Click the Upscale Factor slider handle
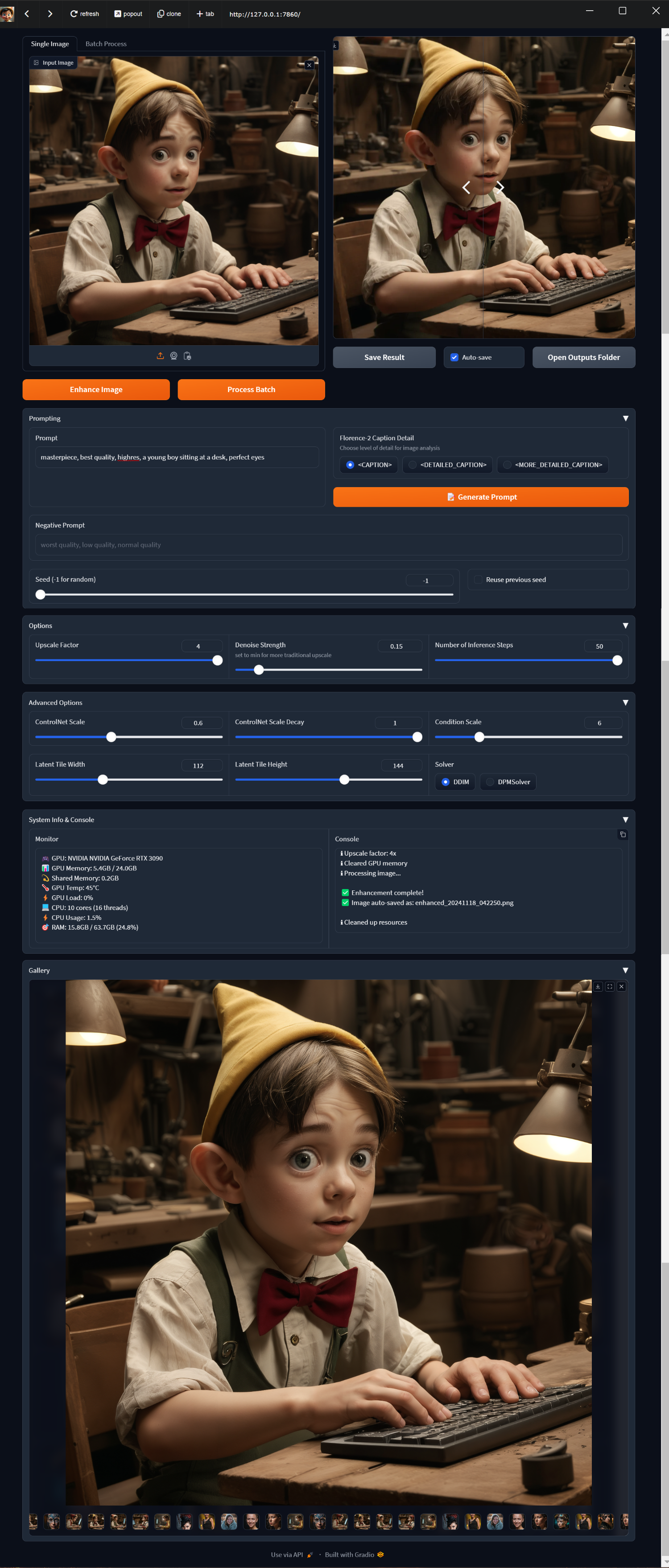This screenshot has height=1568, width=669. (x=217, y=661)
